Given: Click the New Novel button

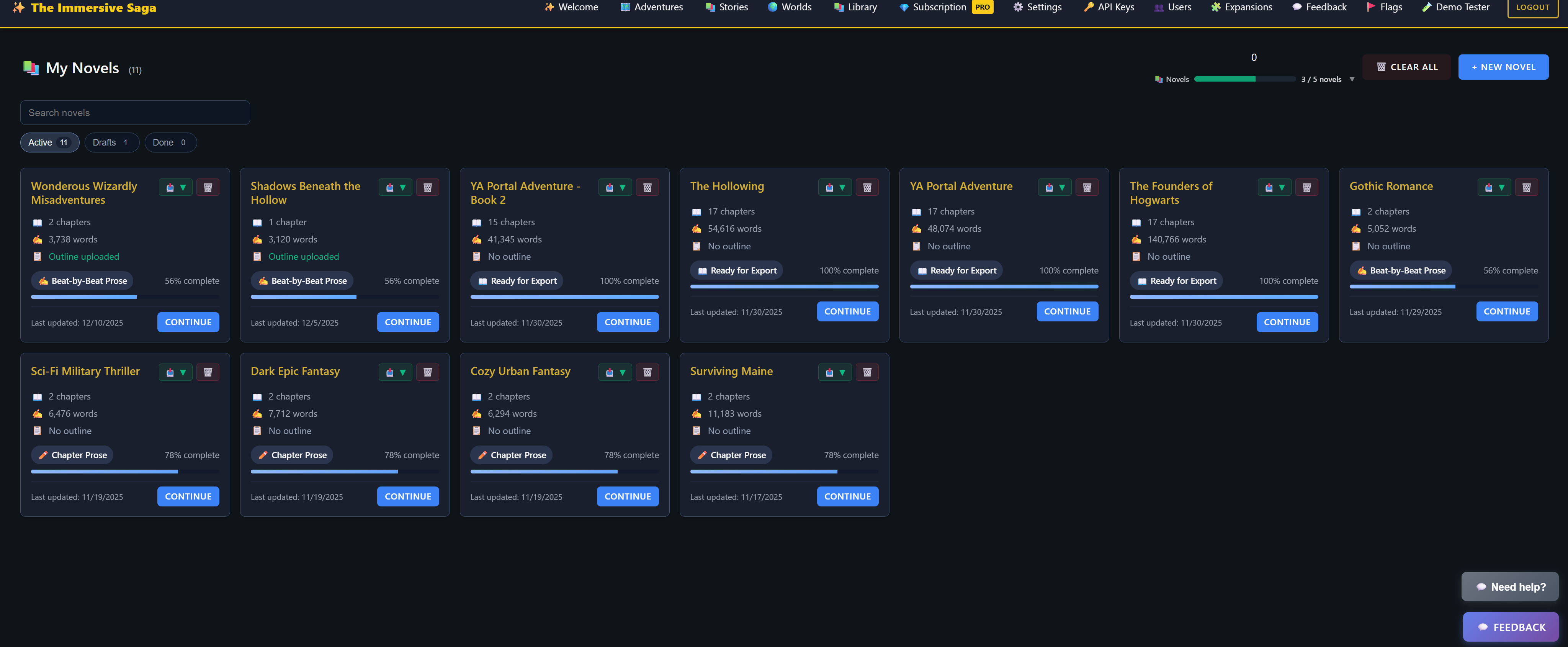Looking at the screenshot, I should (x=1503, y=67).
